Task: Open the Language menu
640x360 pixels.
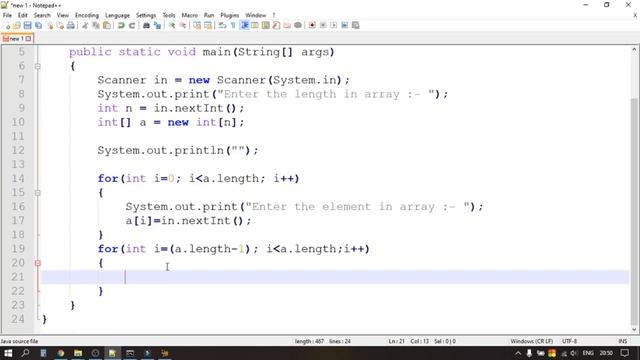Action: (117, 15)
